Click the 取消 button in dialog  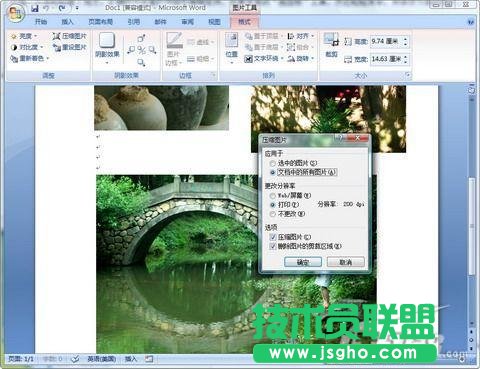click(x=346, y=262)
